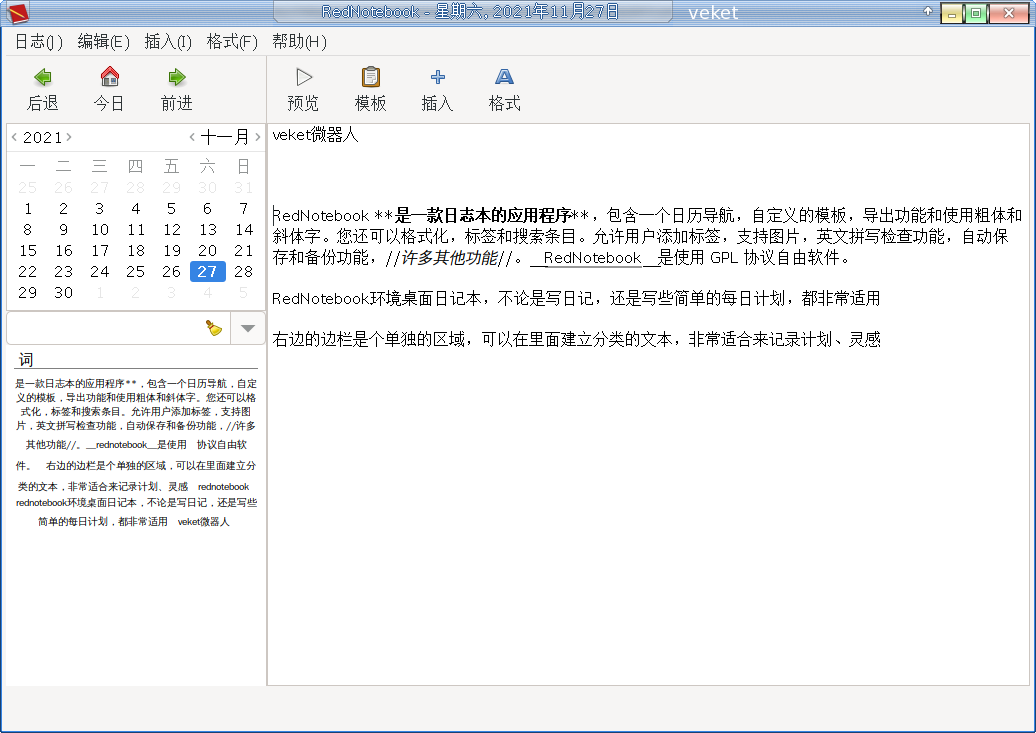
Task: Open the 插入(I) menu
Action: click(168, 42)
